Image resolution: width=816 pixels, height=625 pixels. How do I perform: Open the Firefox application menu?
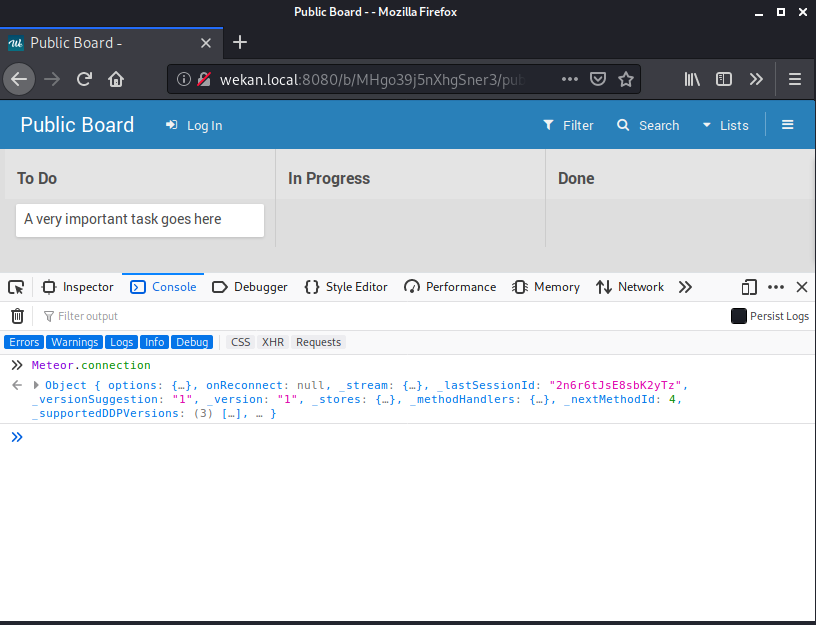coord(793,79)
